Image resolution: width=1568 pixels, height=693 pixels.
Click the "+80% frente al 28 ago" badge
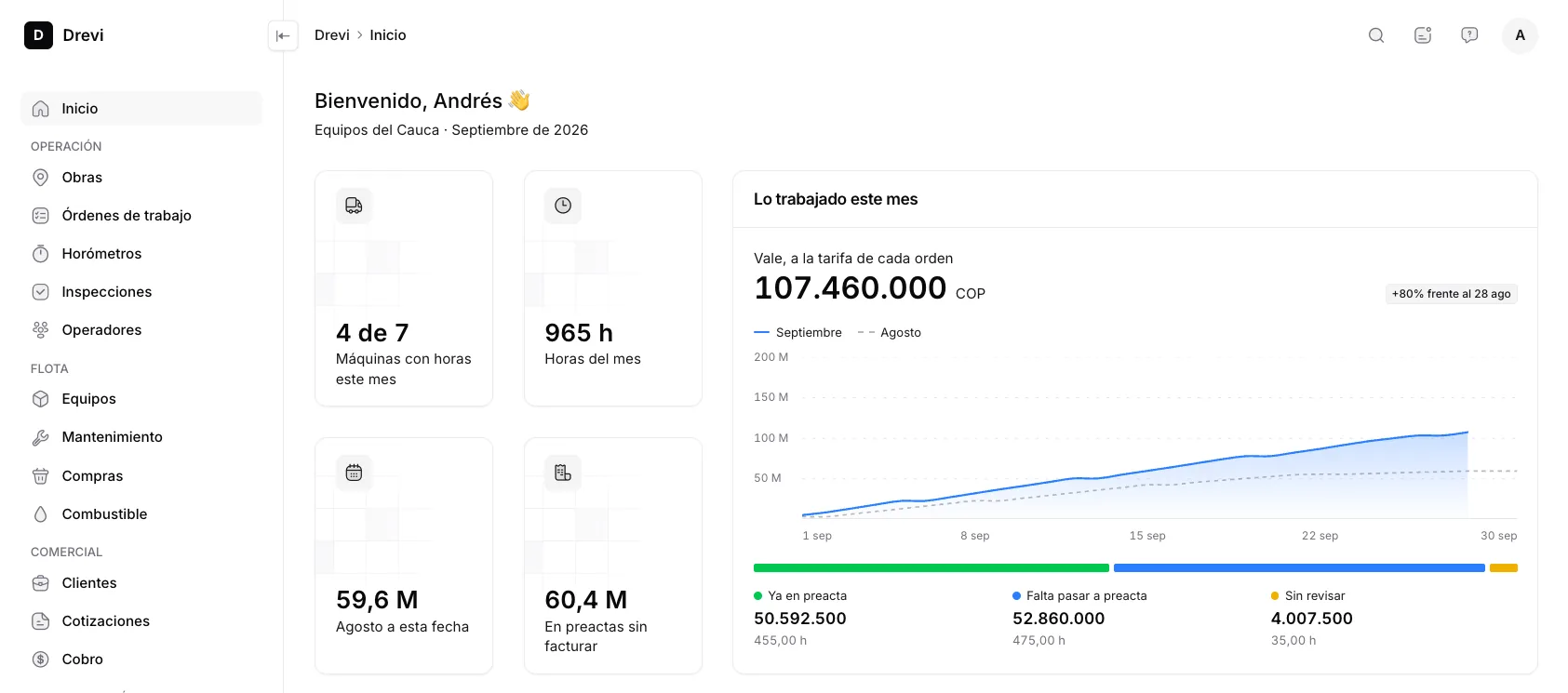click(x=1452, y=294)
